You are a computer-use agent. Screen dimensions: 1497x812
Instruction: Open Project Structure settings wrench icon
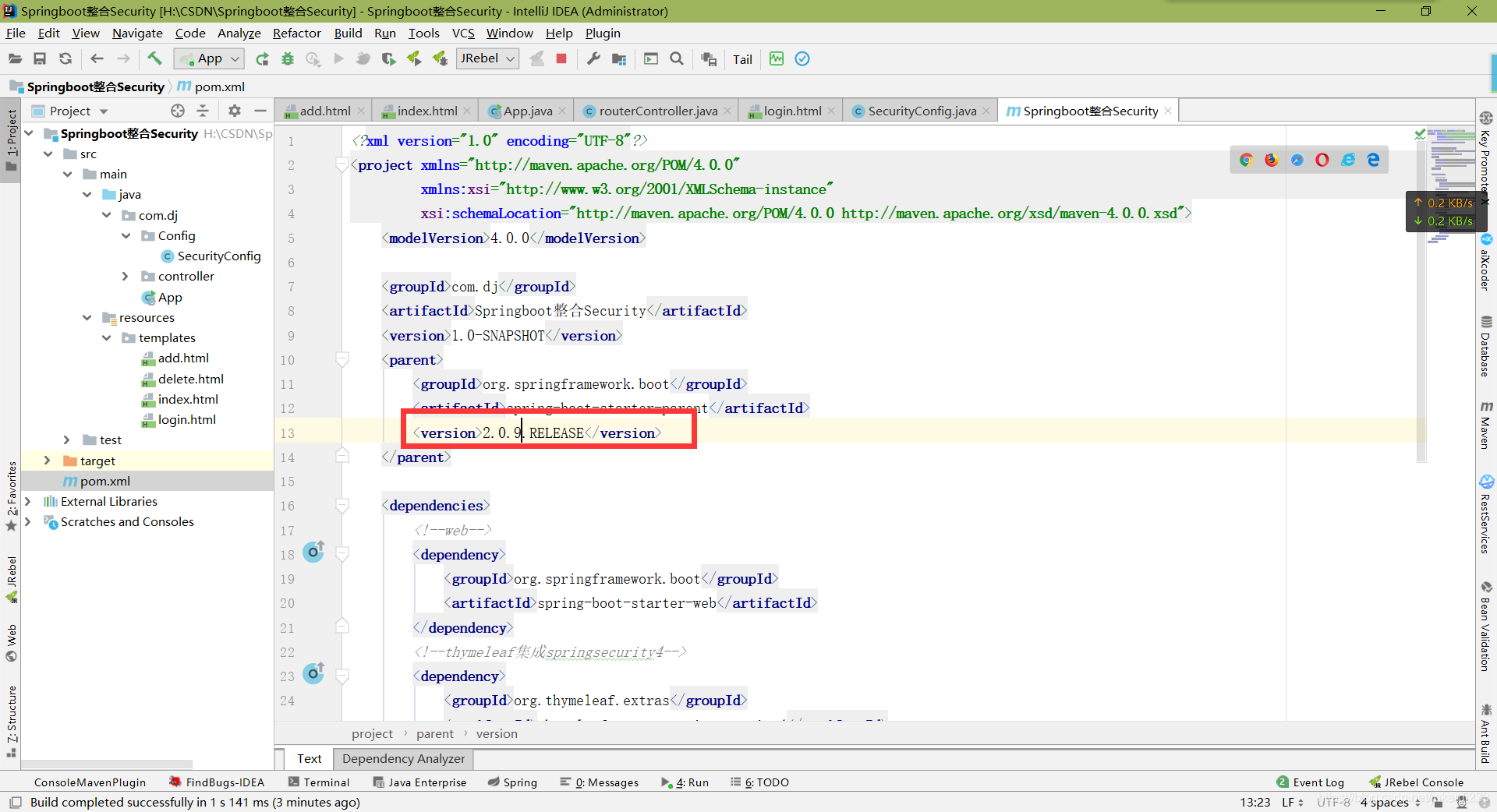[x=593, y=58]
